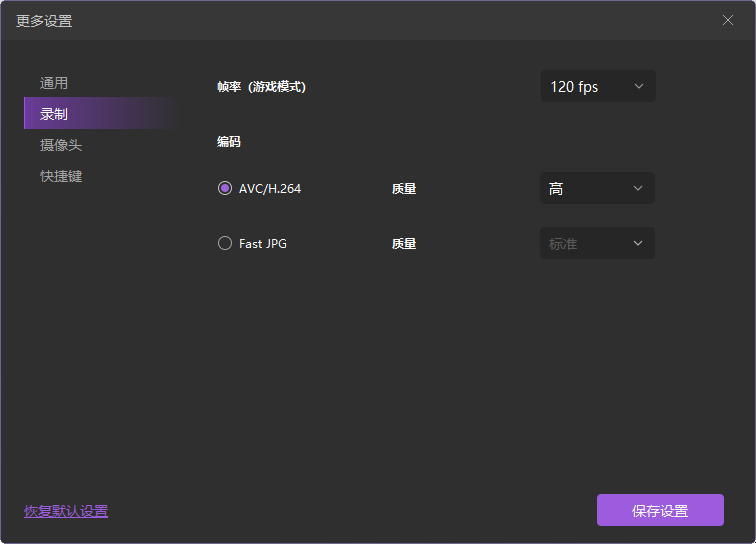This screenshot has width=756, height=544.
Task: Click the 编码 section heading
Action: pos(229,142)
